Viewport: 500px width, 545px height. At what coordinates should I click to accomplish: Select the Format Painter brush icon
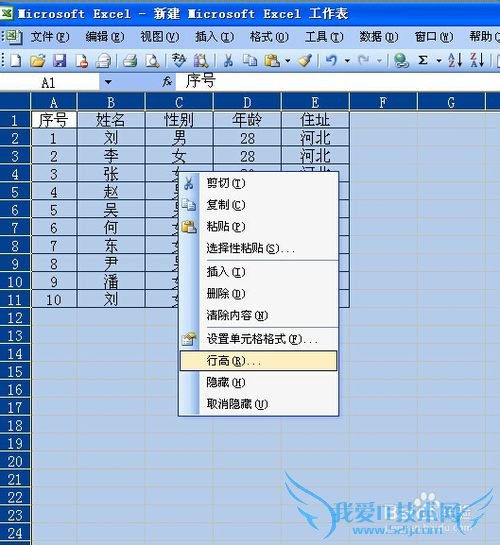pos(305,61)
